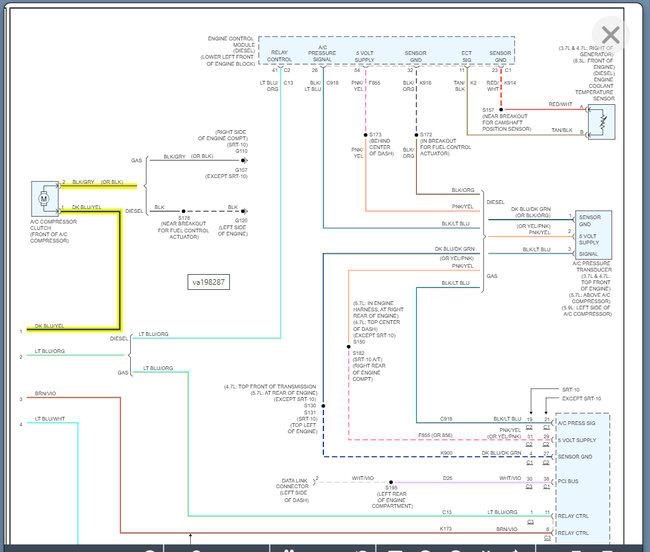Viewport: 650px width, 552px height.
Task: Click the engine coolant temperature sensor symbol
Action: [601, 121]
